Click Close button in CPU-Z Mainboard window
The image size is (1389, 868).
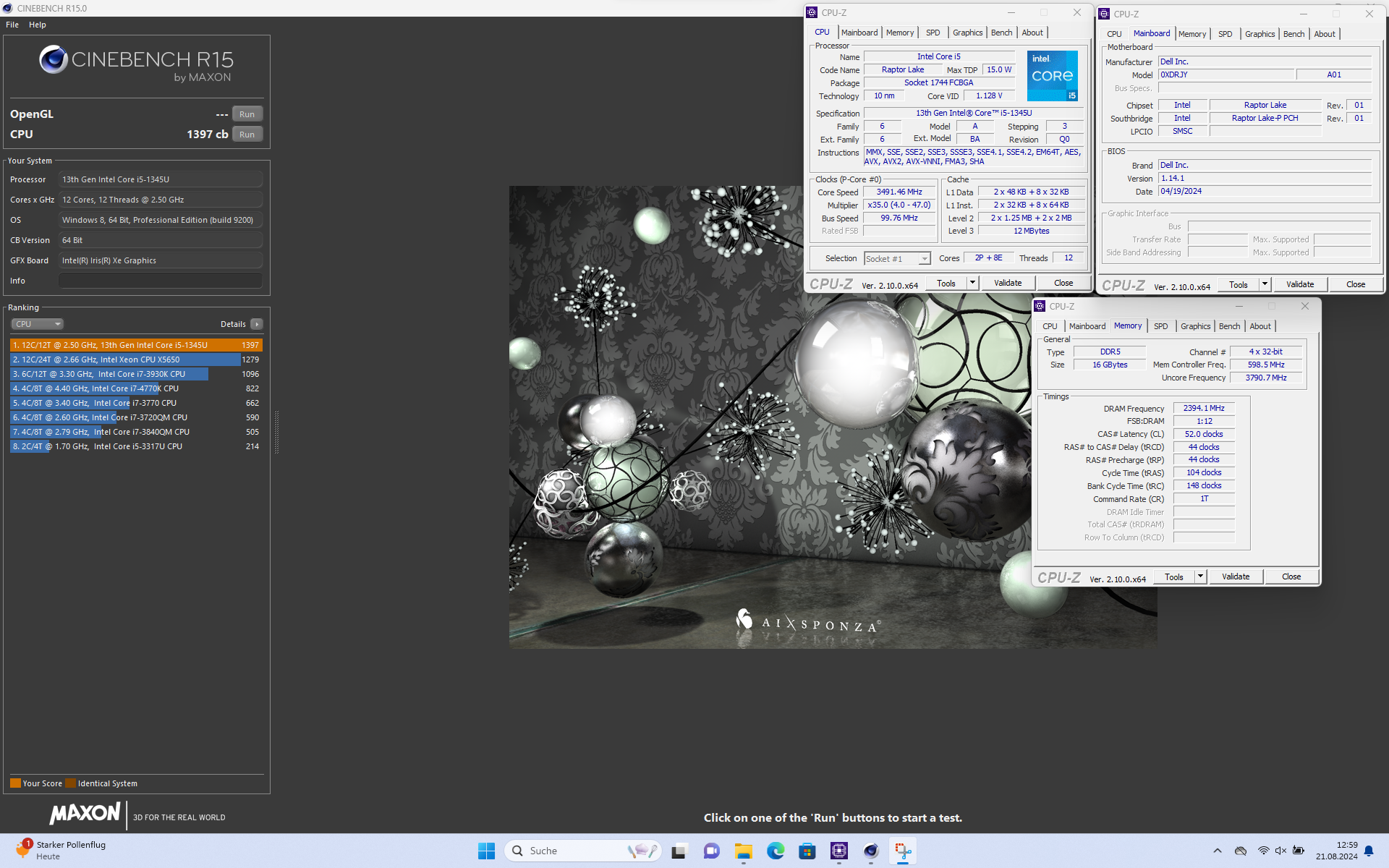pos(1356,285)
